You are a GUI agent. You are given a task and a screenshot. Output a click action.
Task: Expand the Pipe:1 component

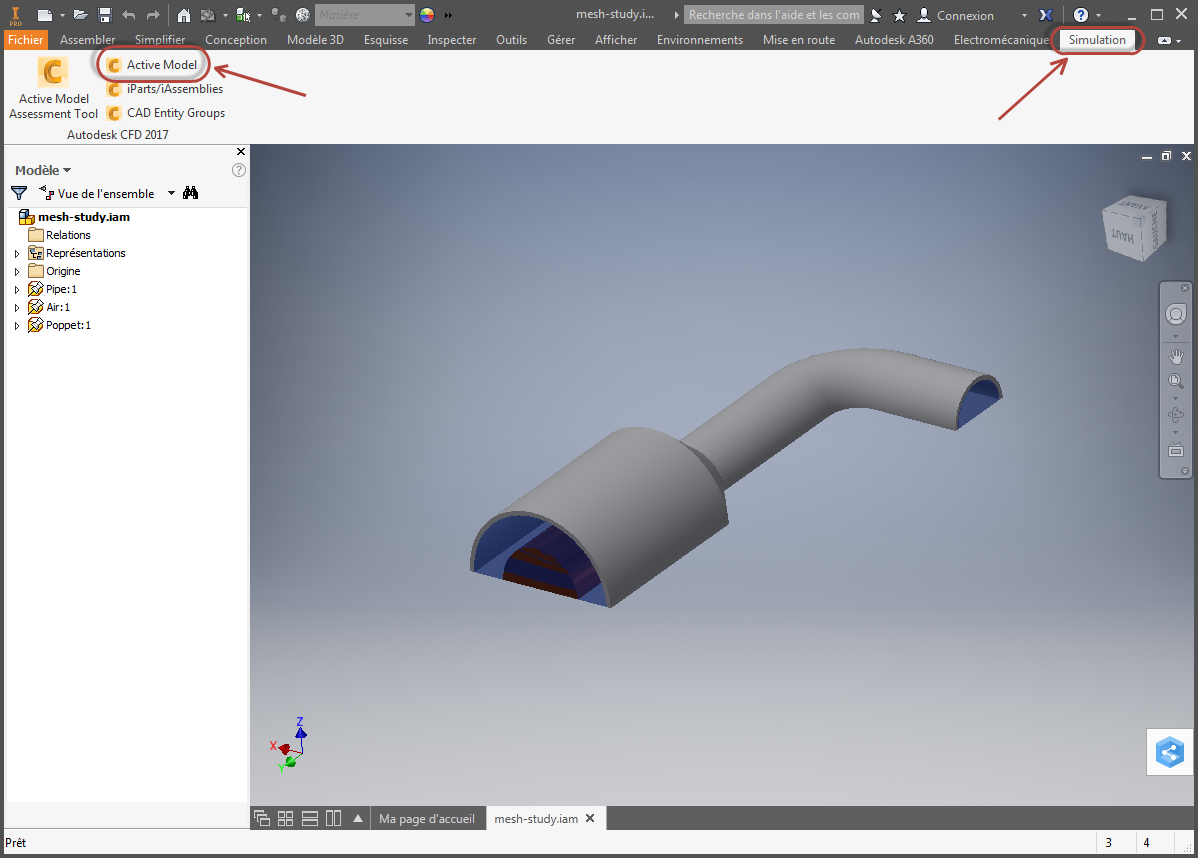(17, 290)
